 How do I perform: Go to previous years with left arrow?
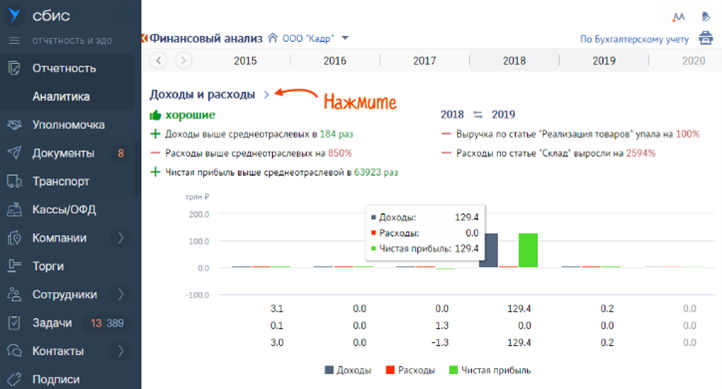158,60
